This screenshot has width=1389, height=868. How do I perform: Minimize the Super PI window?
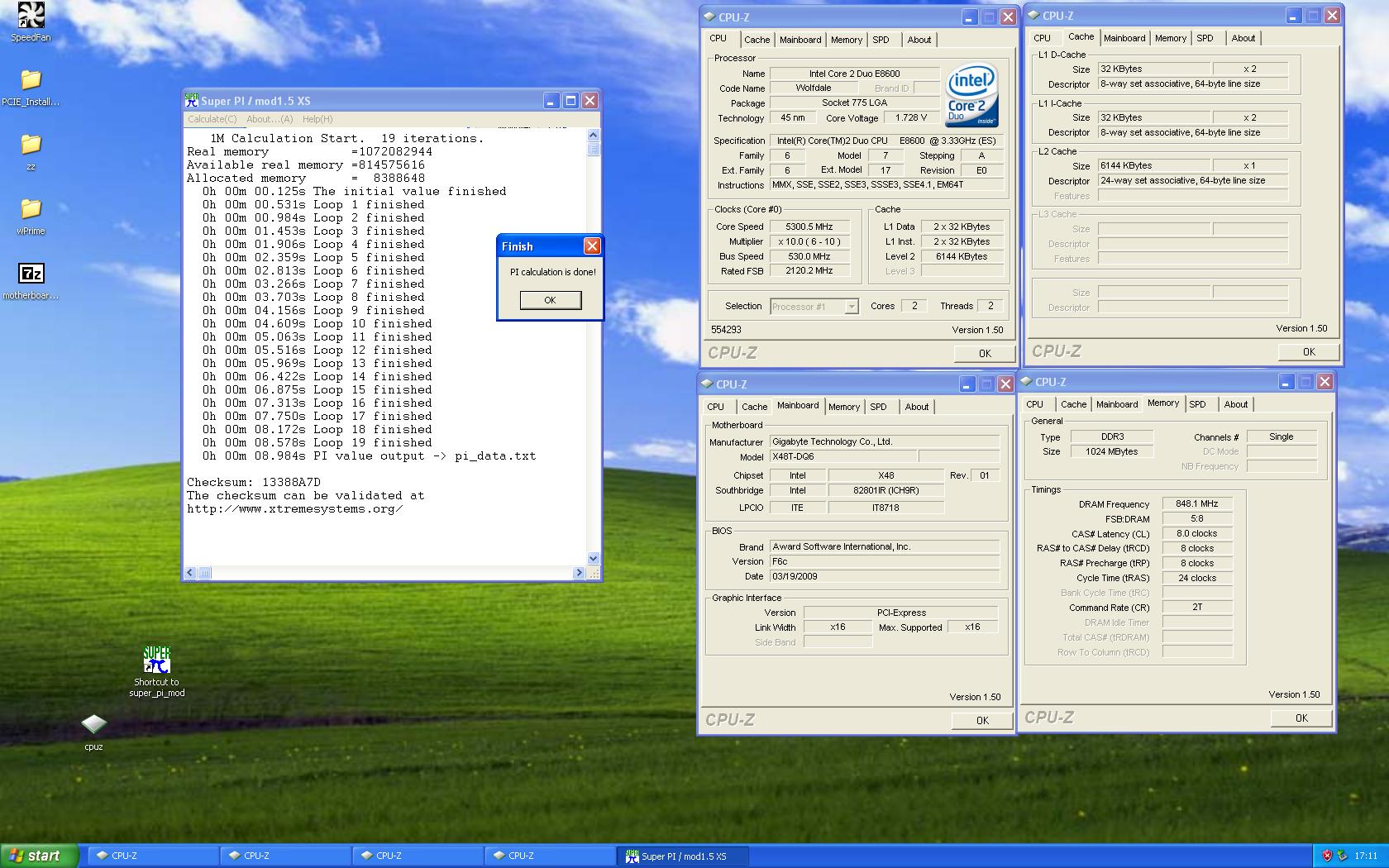(551, 101)
